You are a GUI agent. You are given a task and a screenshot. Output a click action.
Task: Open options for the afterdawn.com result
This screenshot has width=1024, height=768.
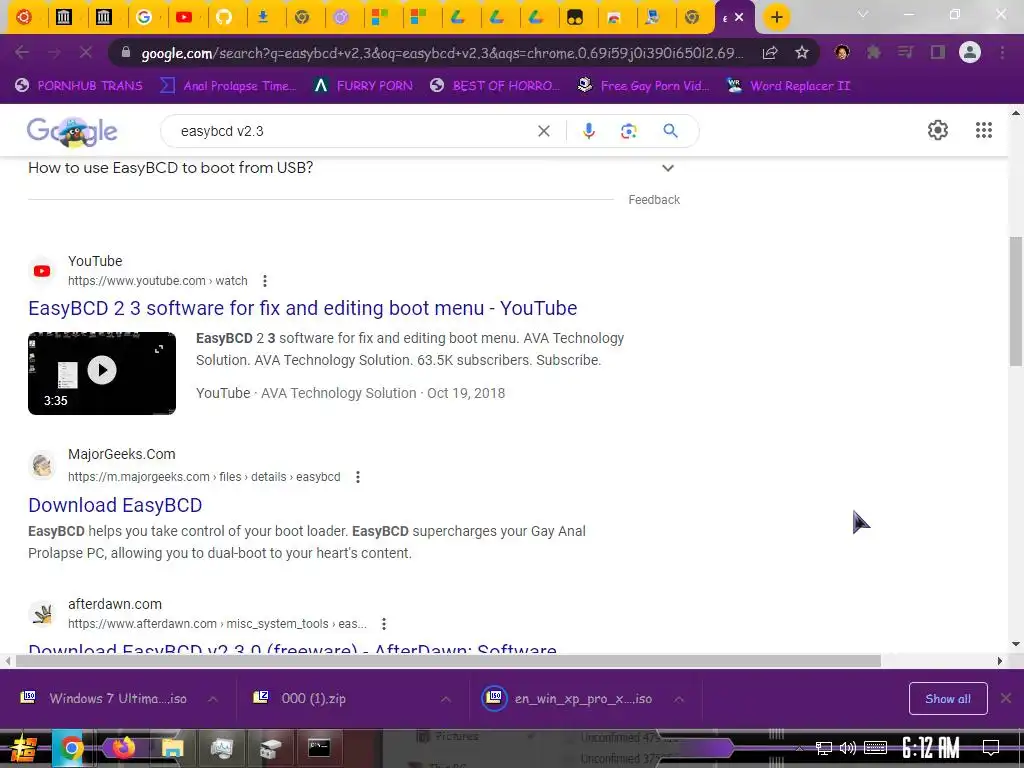pos(384,624)
